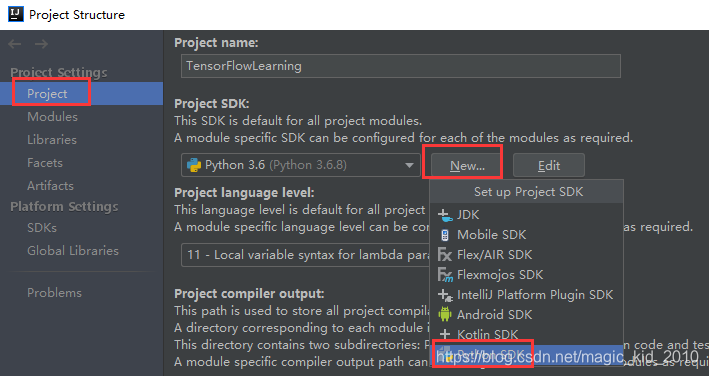Open Artifacts settings
Viewport: 709px width, 376px height.
(50, 186)
